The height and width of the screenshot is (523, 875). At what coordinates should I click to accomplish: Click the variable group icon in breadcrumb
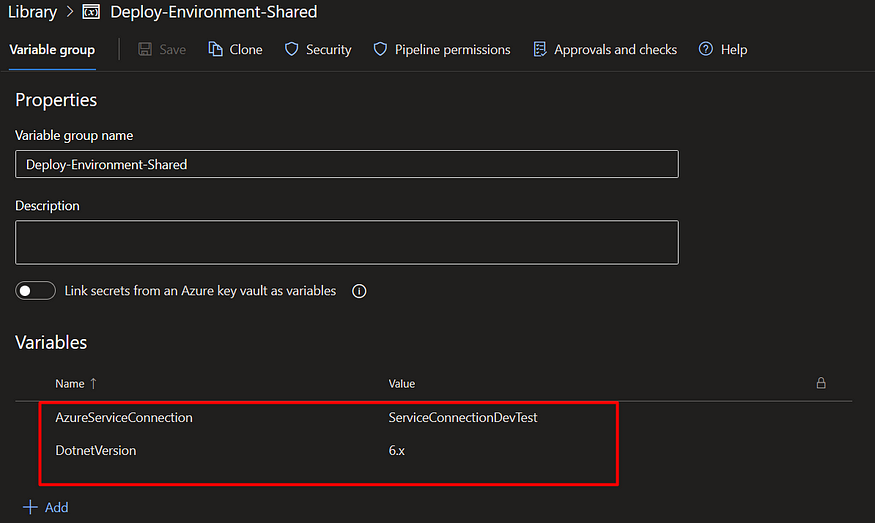point(91,12)
